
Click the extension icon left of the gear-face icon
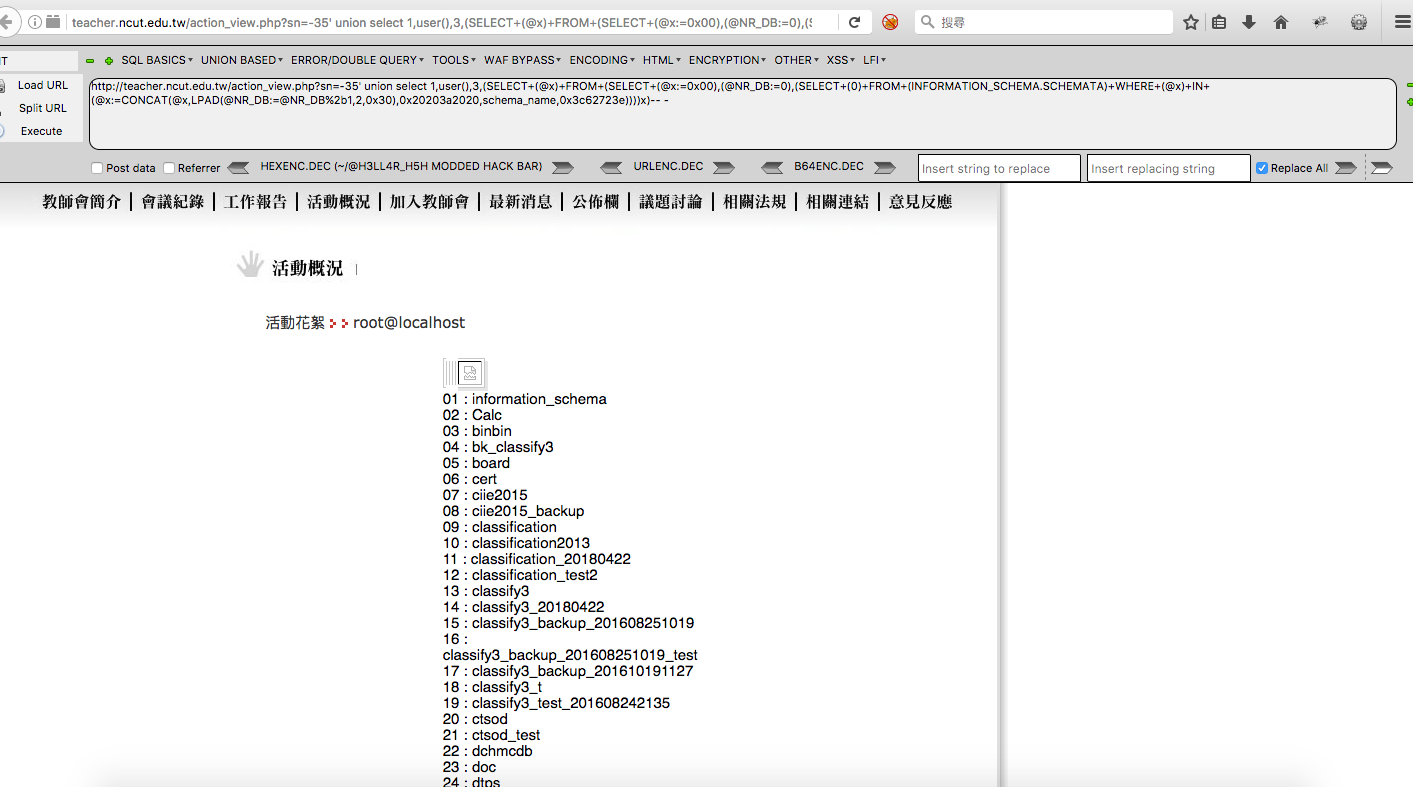pyautogui.click(x=1321, y=22)
